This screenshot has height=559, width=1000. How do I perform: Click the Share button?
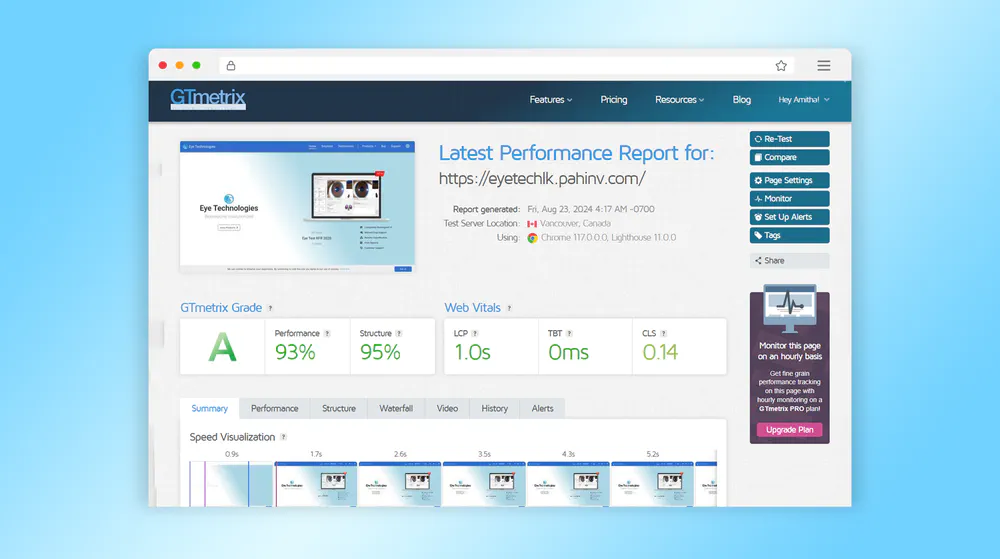[x=790, y=261]
